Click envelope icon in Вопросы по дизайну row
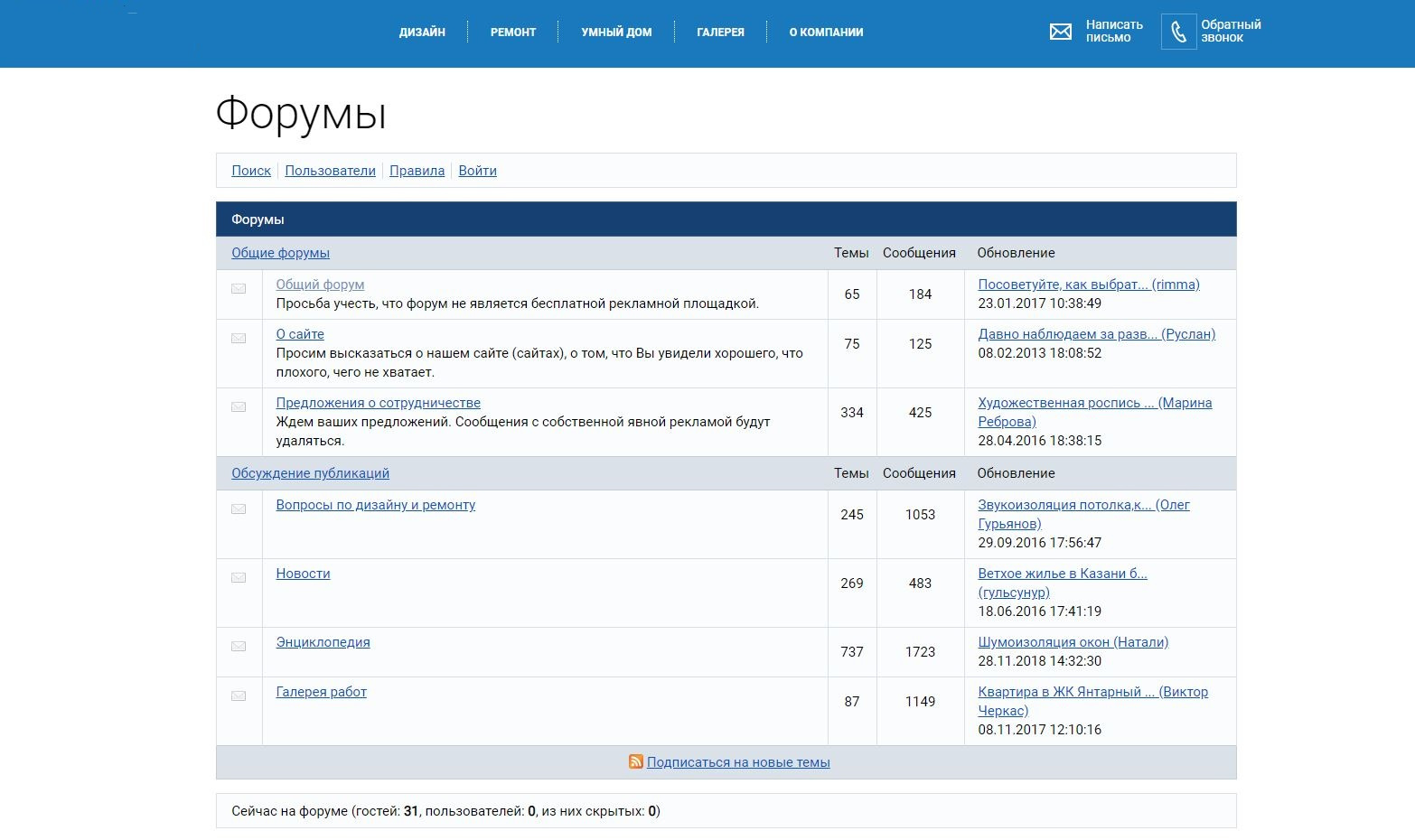Screen dimensions: 1415x840 click(x=239, y=509)
